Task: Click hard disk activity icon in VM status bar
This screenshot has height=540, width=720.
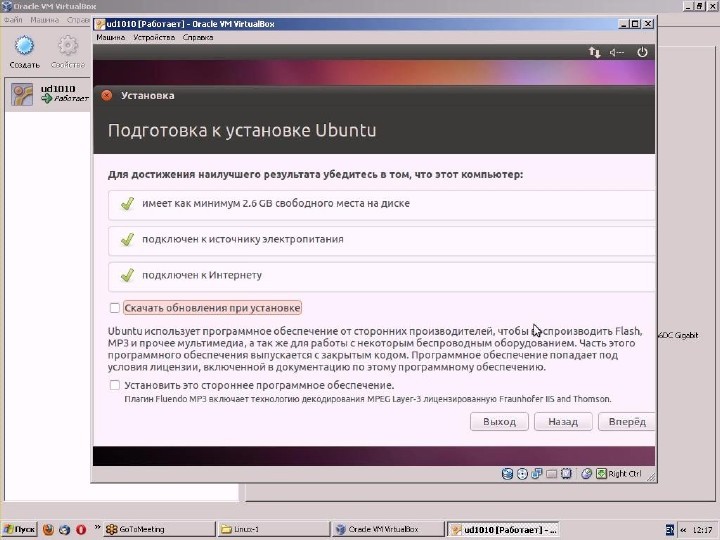Action: [507, 473]
